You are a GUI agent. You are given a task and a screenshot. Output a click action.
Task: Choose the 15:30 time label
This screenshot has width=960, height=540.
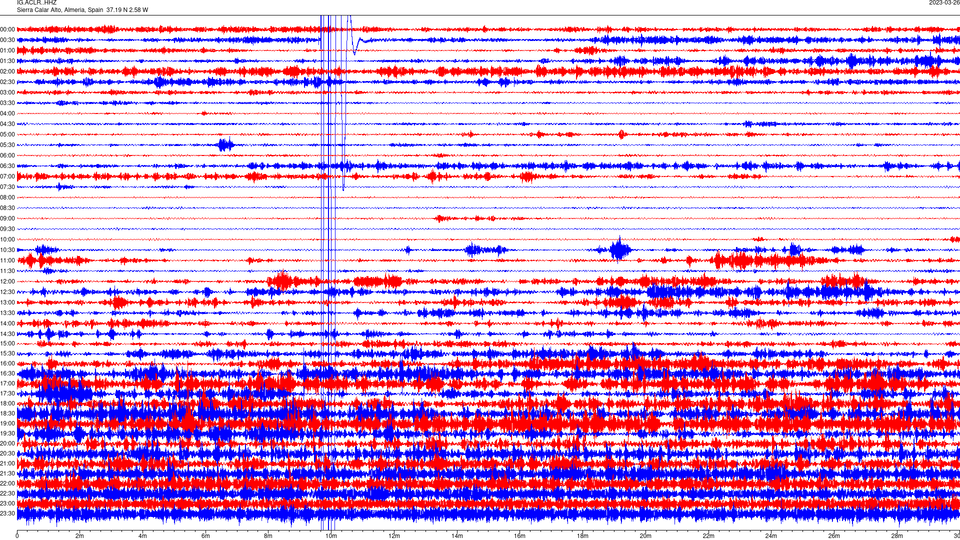click(7, 354)
